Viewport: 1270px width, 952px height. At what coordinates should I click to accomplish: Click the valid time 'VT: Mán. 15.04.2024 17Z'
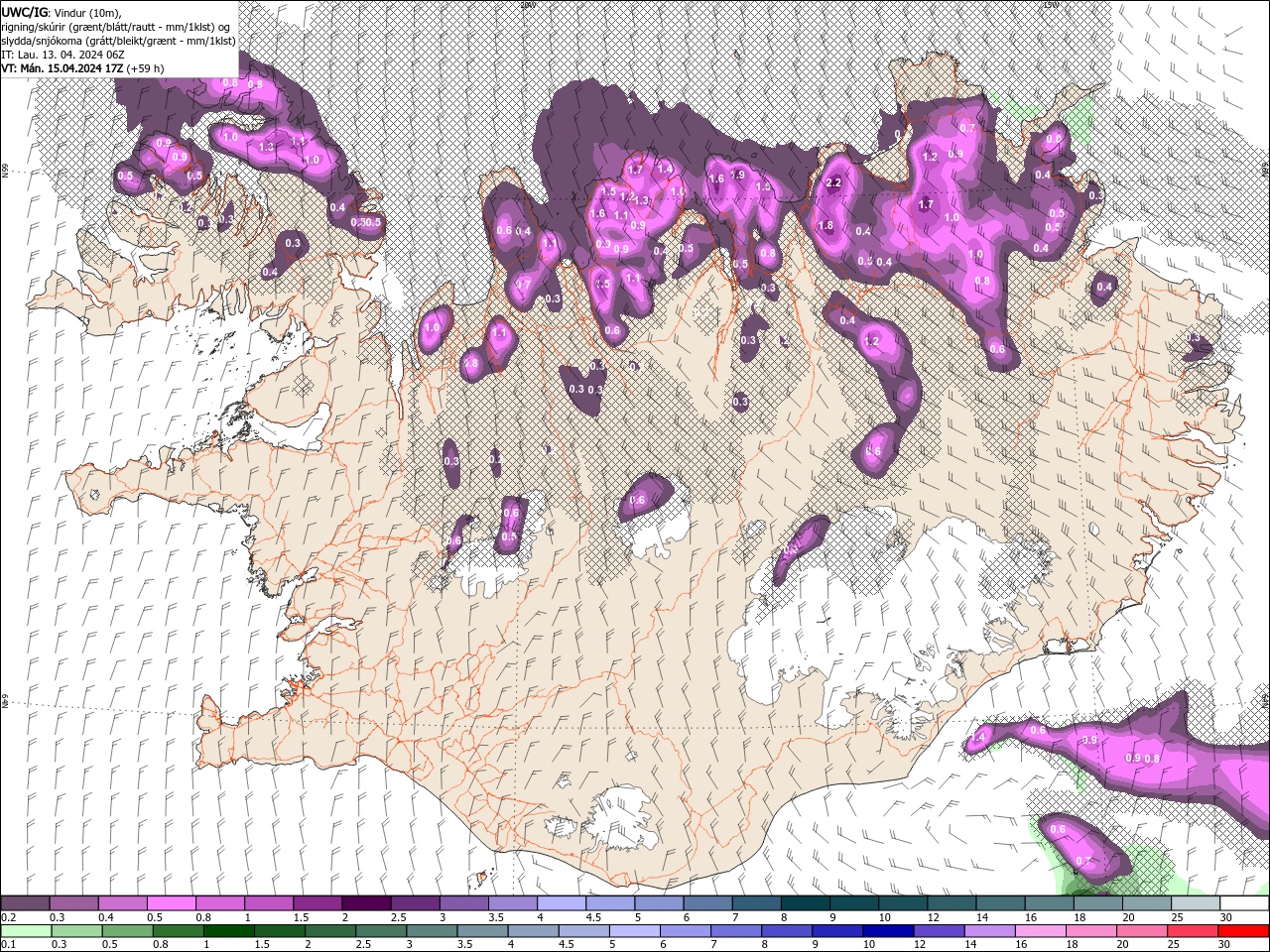tap(63, 68)
